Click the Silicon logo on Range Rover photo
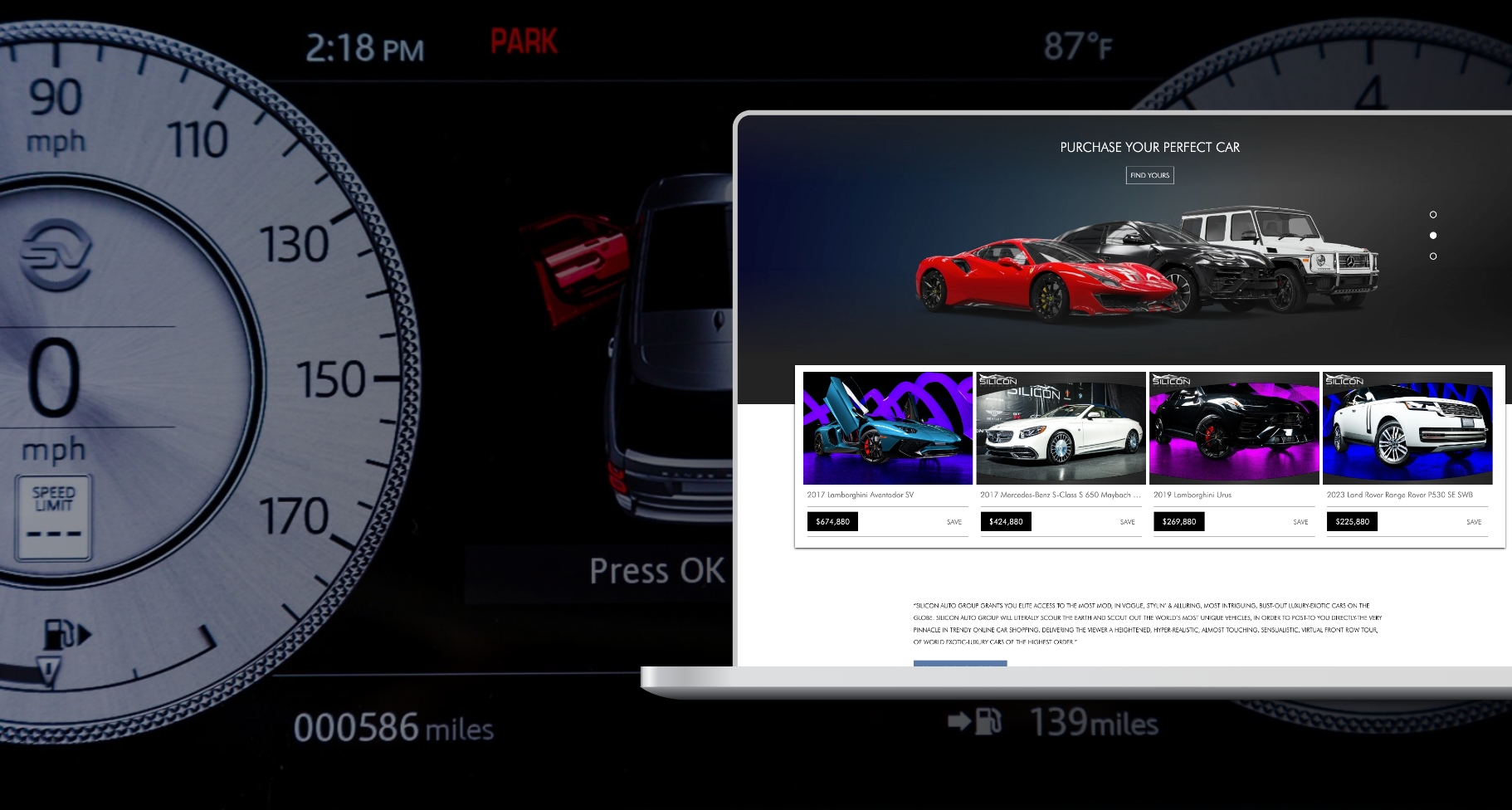This screenshot has height=810, width=1512. pyautogui.click(x=1344, y=380)
